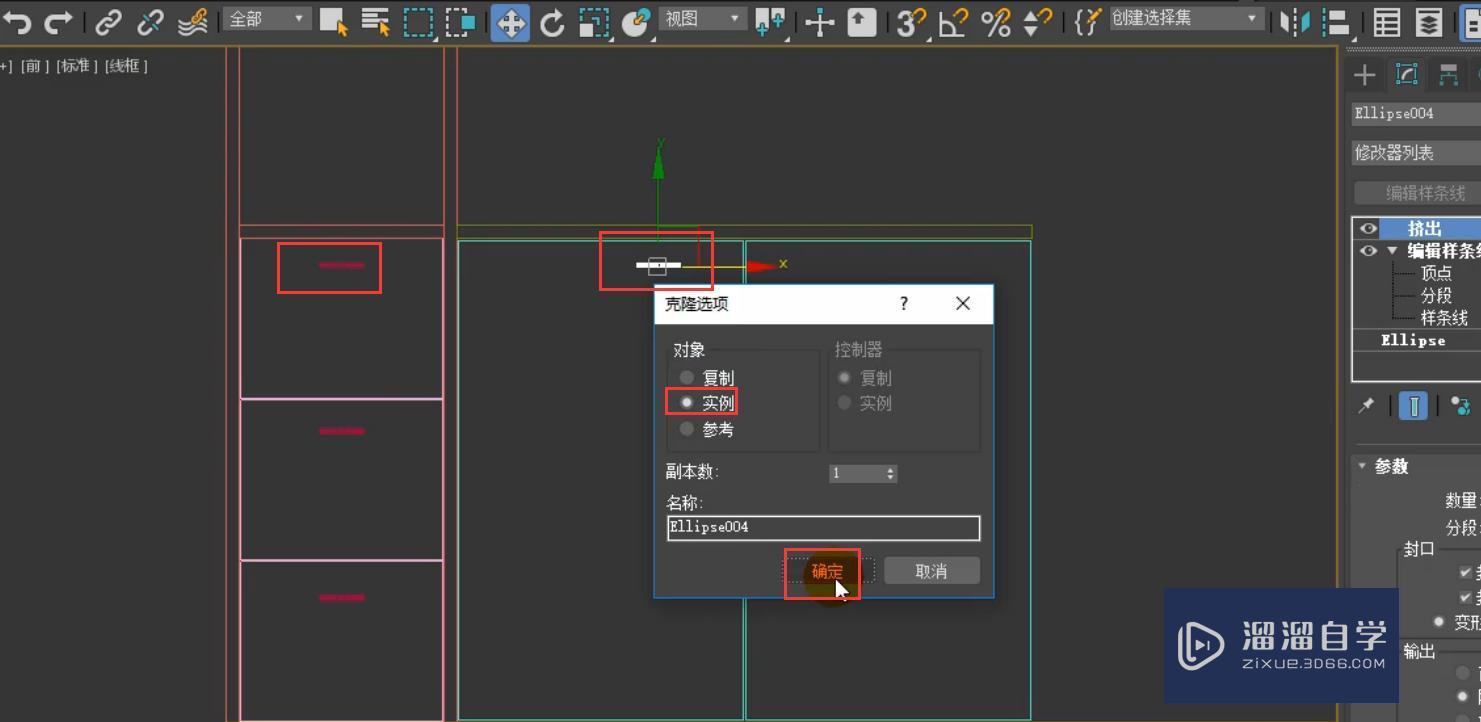The height and width of the screenshot is (722, 1481).
Task: Click the Ellipse004 object name field in panel
Action: 1416,113
